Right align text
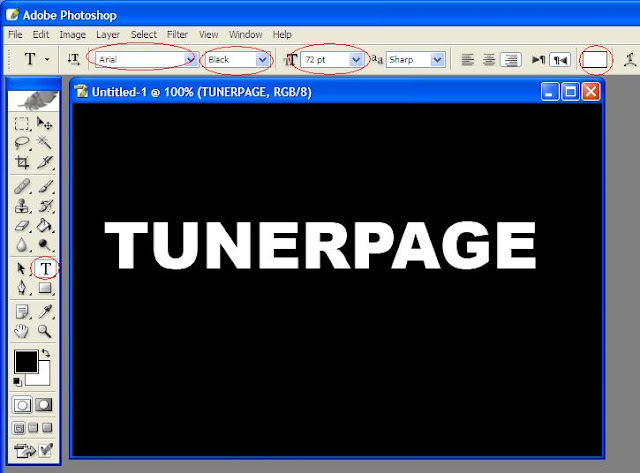The height and width of the screenshot is (473, 640). pyautogui.click(x=511, y=60)
